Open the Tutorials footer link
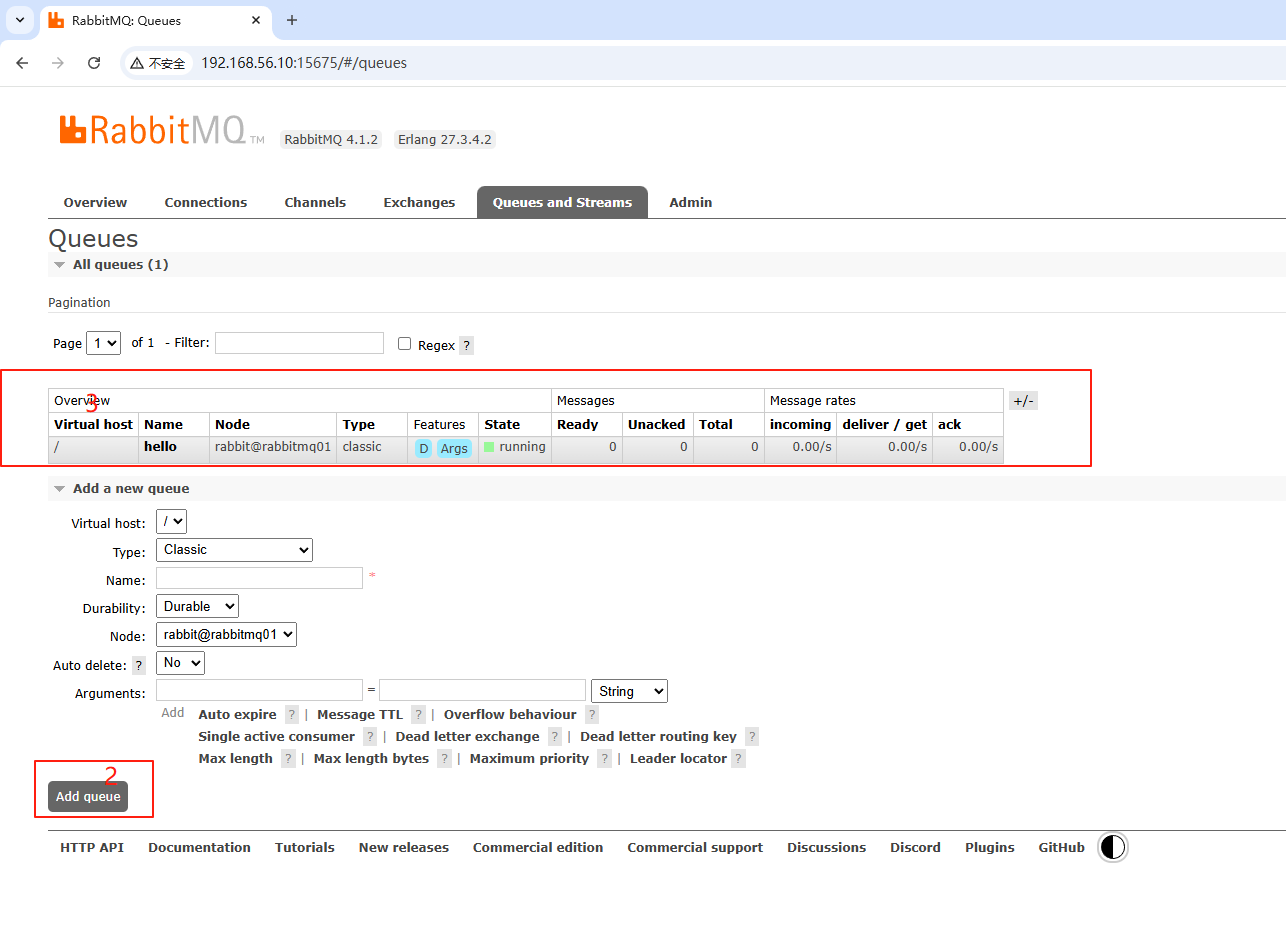Viewport: 1286px width, 927px height. click(x=305, y=848)
